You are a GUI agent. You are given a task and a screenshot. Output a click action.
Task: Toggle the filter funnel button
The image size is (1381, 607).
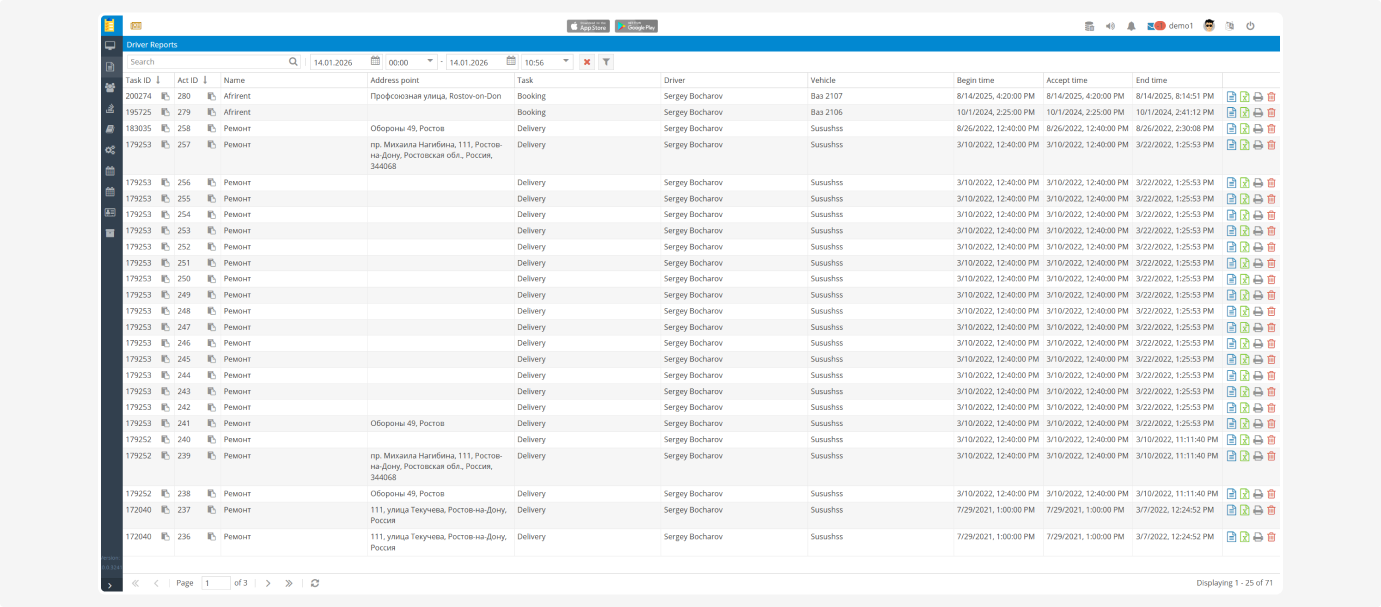[606, 62]
